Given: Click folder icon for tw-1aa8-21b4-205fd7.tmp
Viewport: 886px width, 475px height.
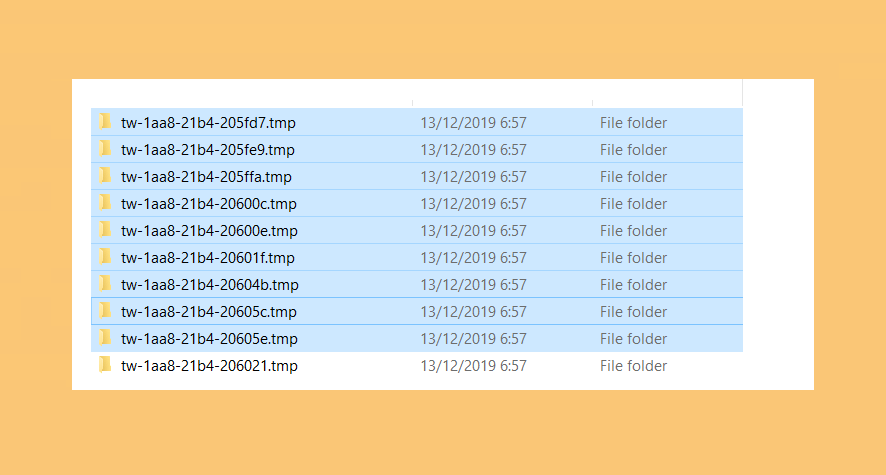Looking at the screenshot, I should point(105,121).
